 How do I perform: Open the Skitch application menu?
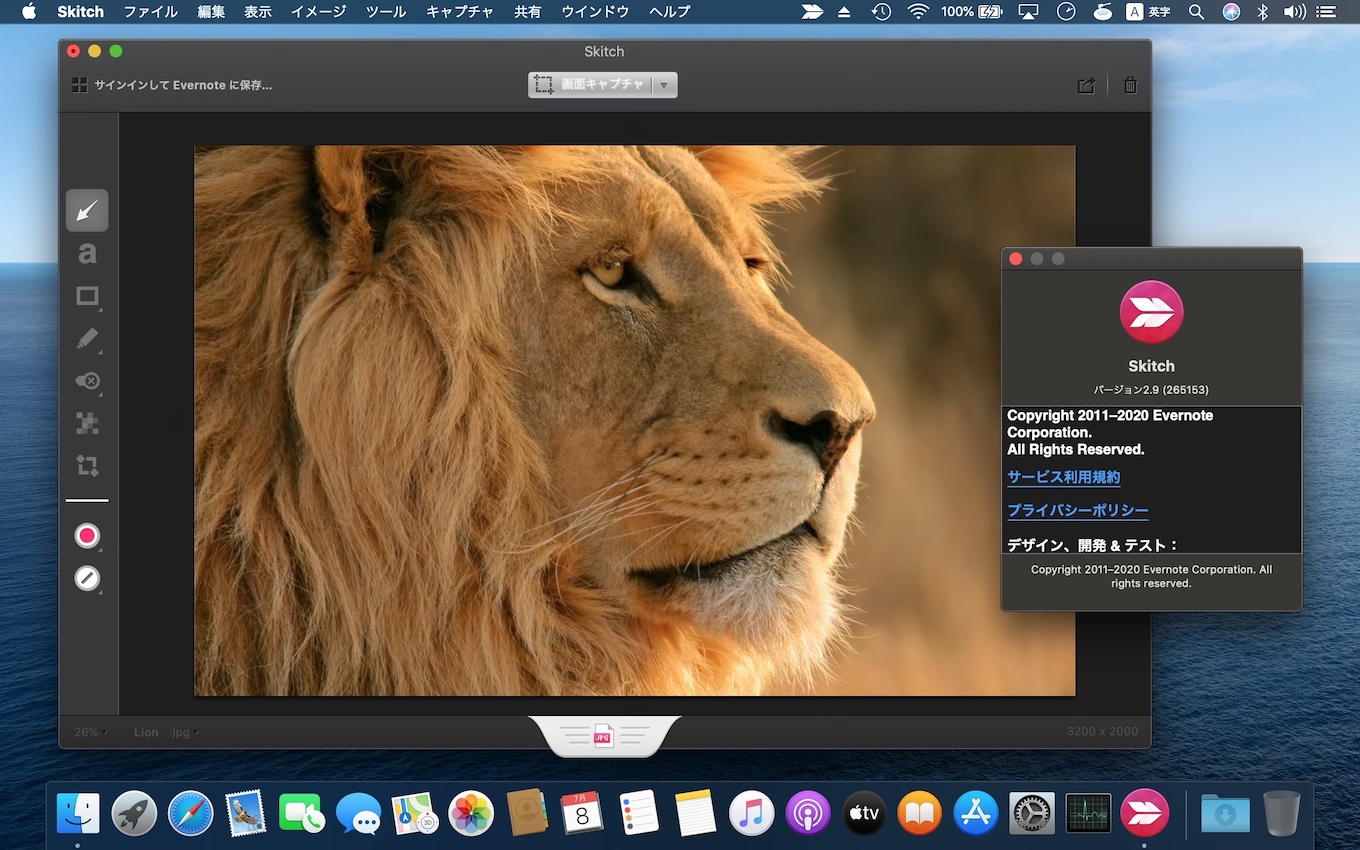pos(81,12)
